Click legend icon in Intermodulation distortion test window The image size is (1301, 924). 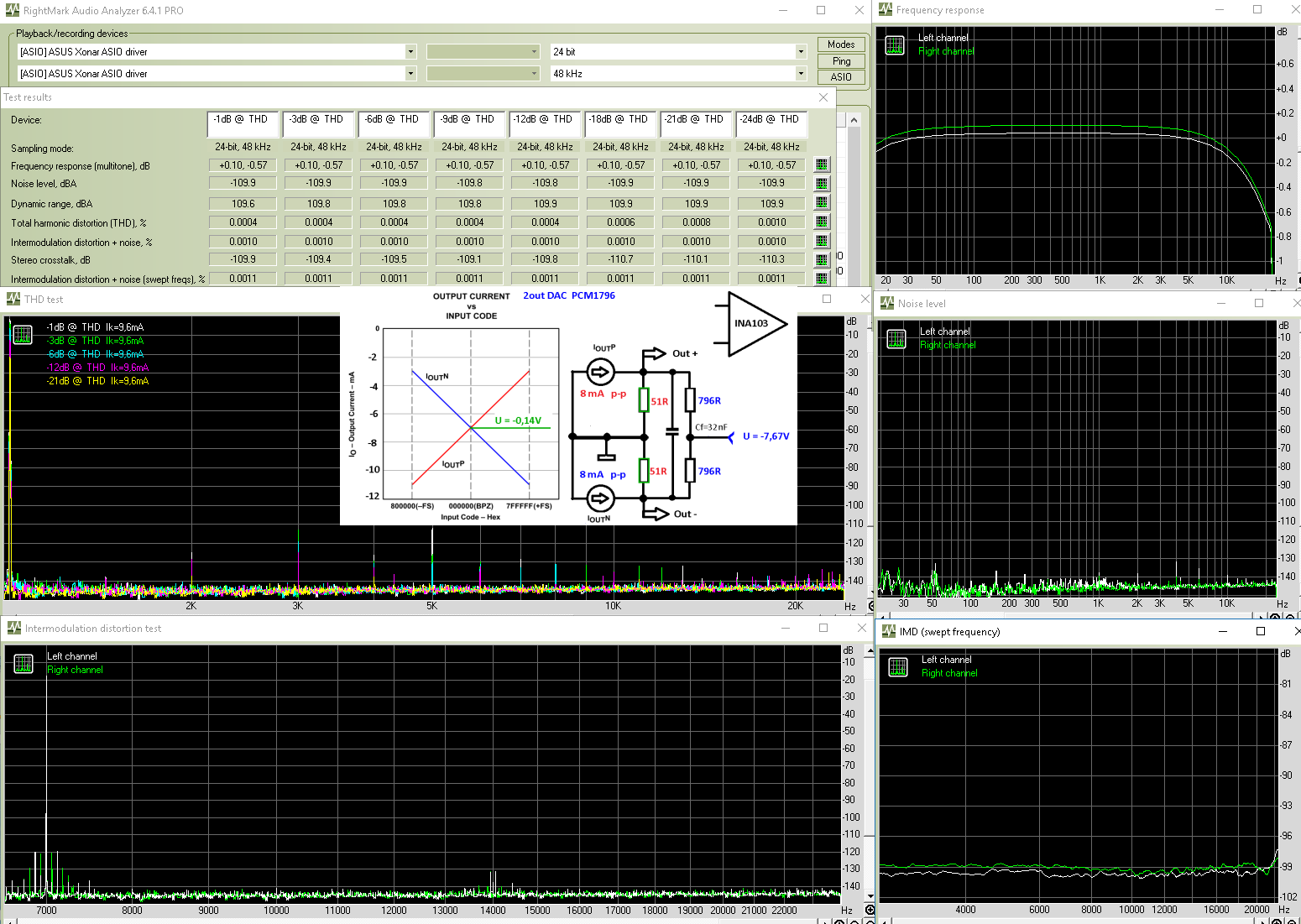coord(24,664)
